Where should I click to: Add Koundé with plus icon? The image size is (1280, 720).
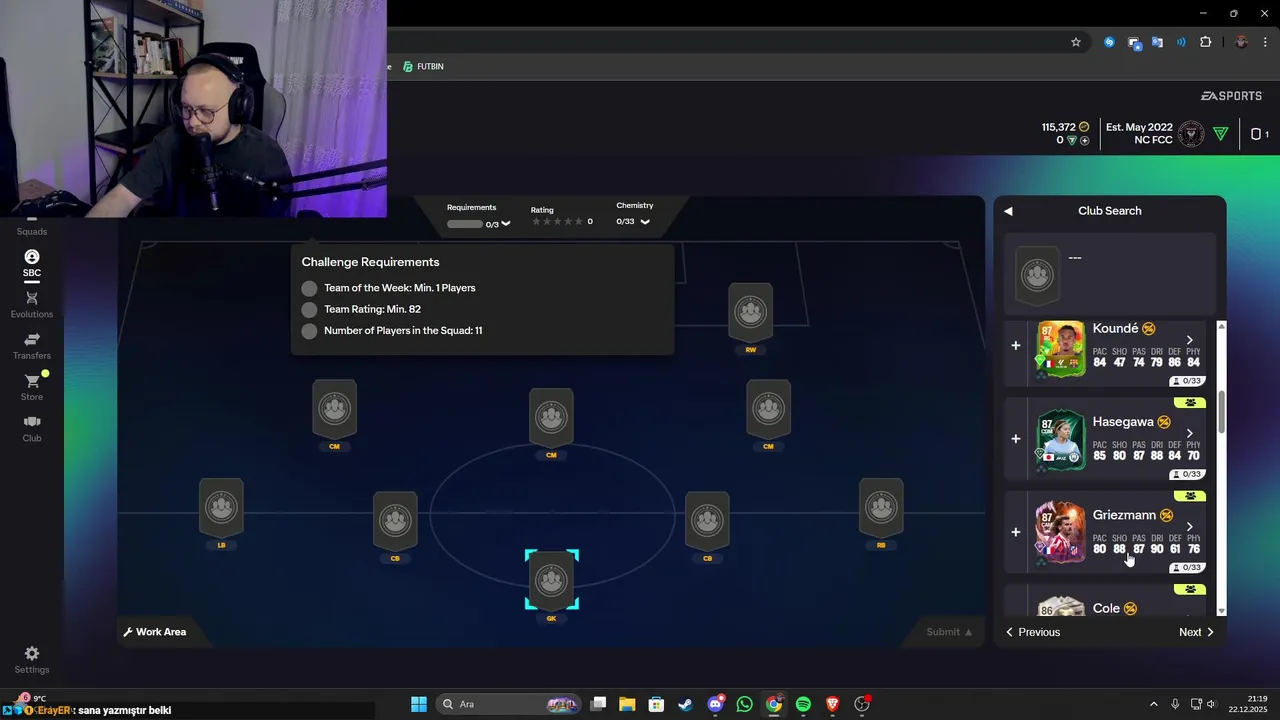pyautogui.click(x=1016, y=345)
